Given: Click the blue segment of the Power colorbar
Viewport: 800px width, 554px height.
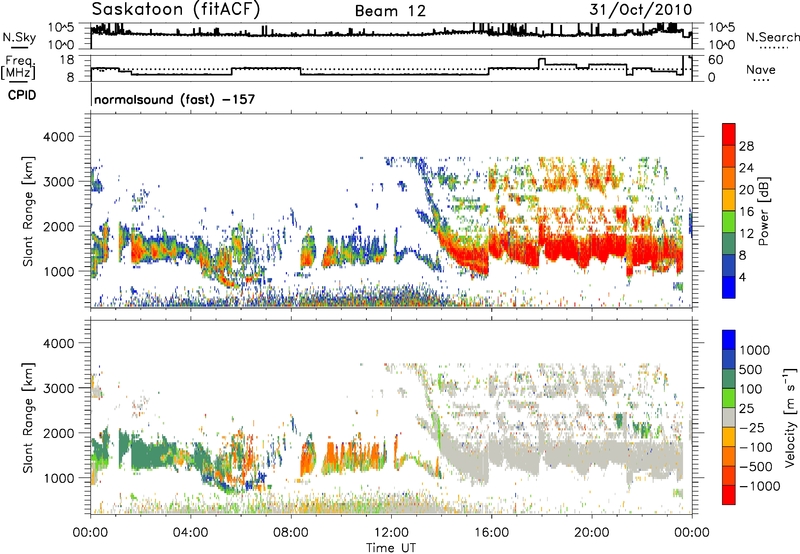Looking at the screenshot, I should [729, 287].
